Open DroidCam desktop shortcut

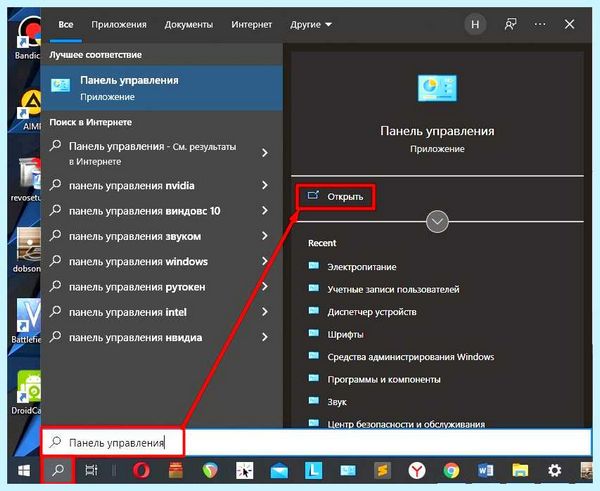click(x=27, y=392)
